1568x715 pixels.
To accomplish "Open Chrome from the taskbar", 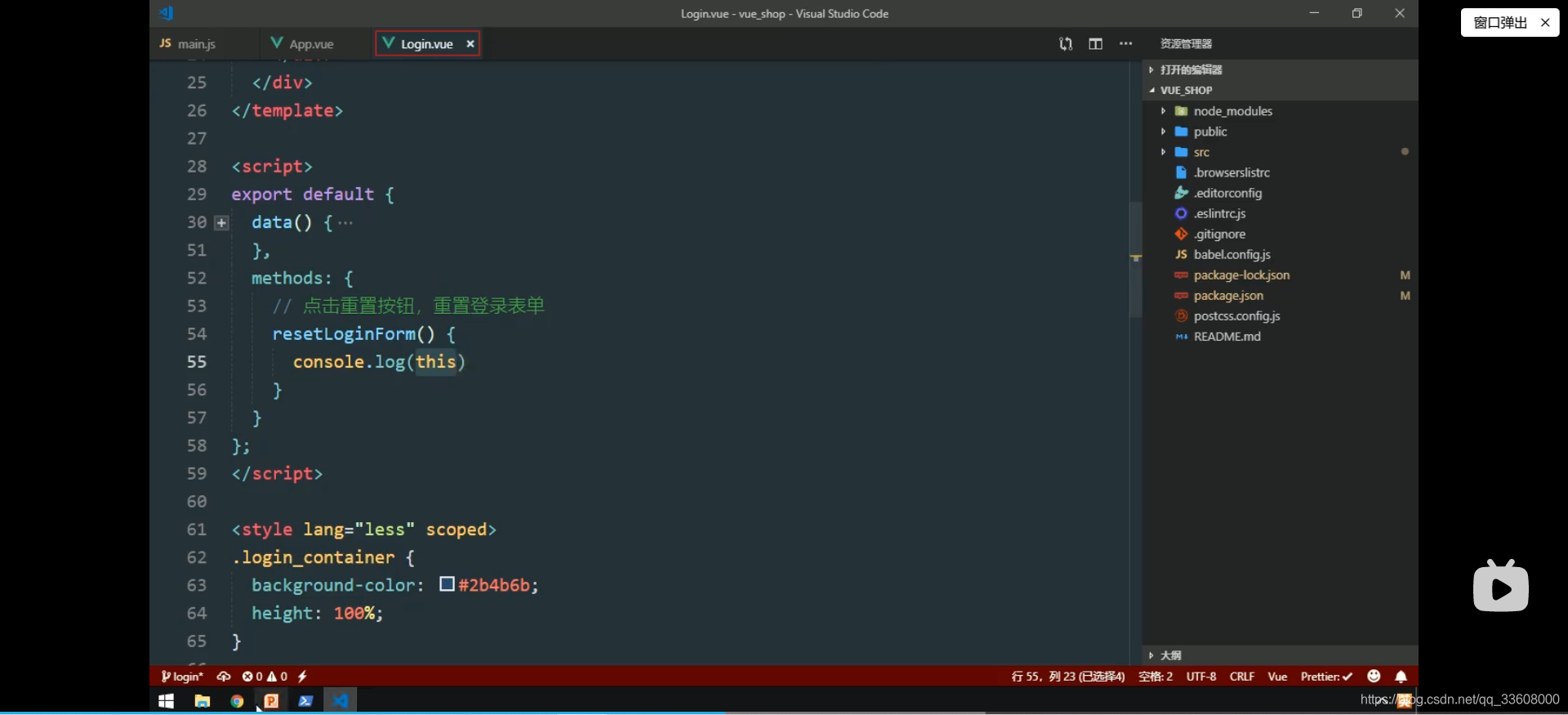I will (x=237, y=701).
